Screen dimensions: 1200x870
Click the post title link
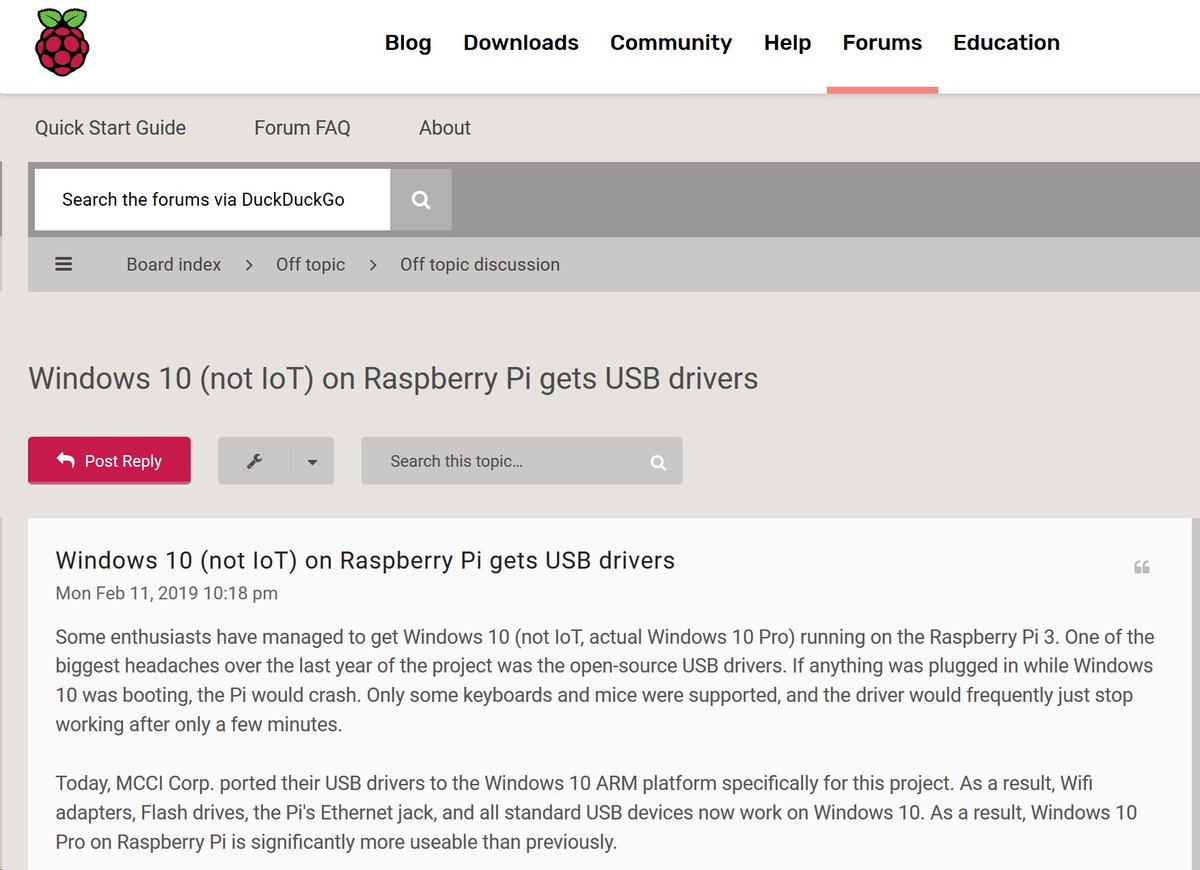pyautogui.click(x=365, y=561)
